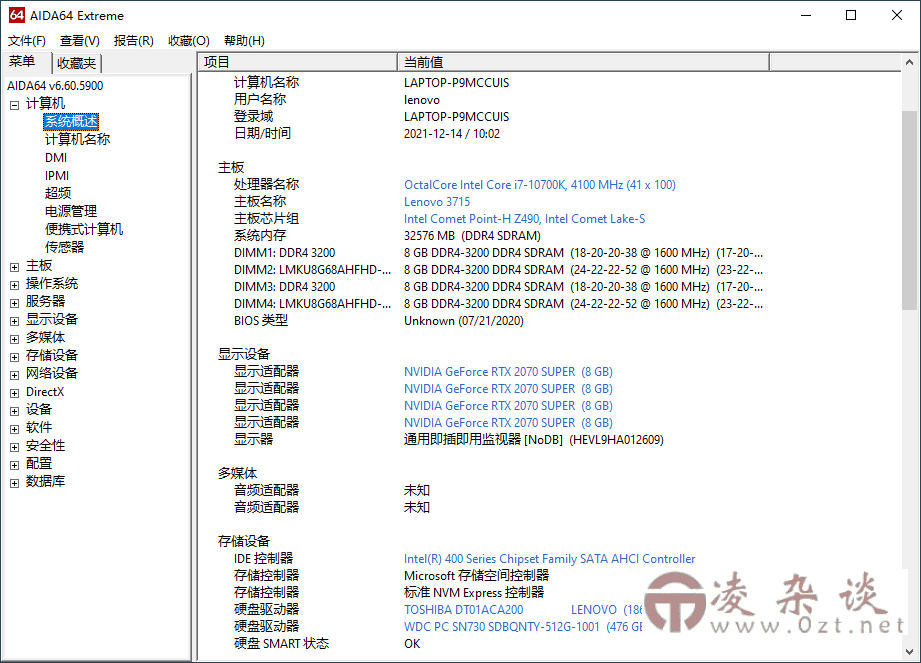Expand the 操作系统 tree node
The image size is (921, 663).
coord(15,285)
